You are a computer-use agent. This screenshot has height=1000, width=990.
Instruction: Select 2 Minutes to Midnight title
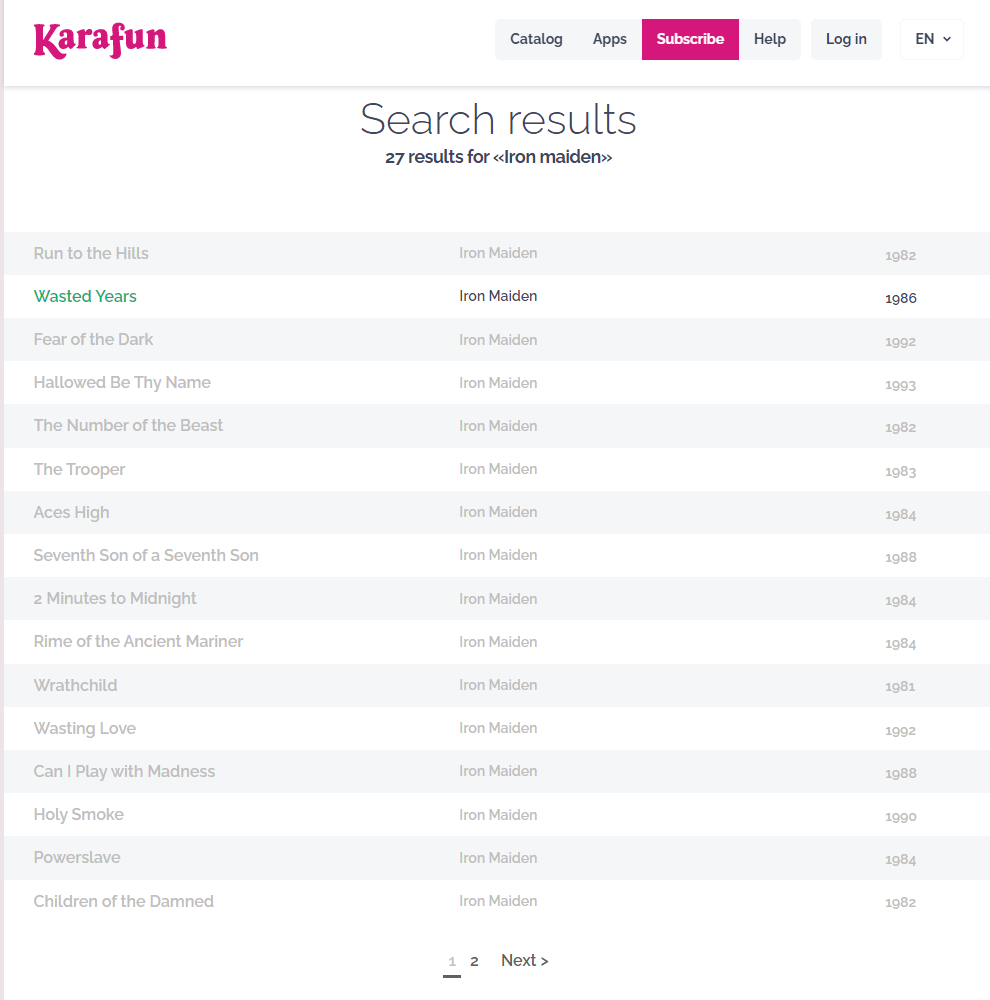115,599
